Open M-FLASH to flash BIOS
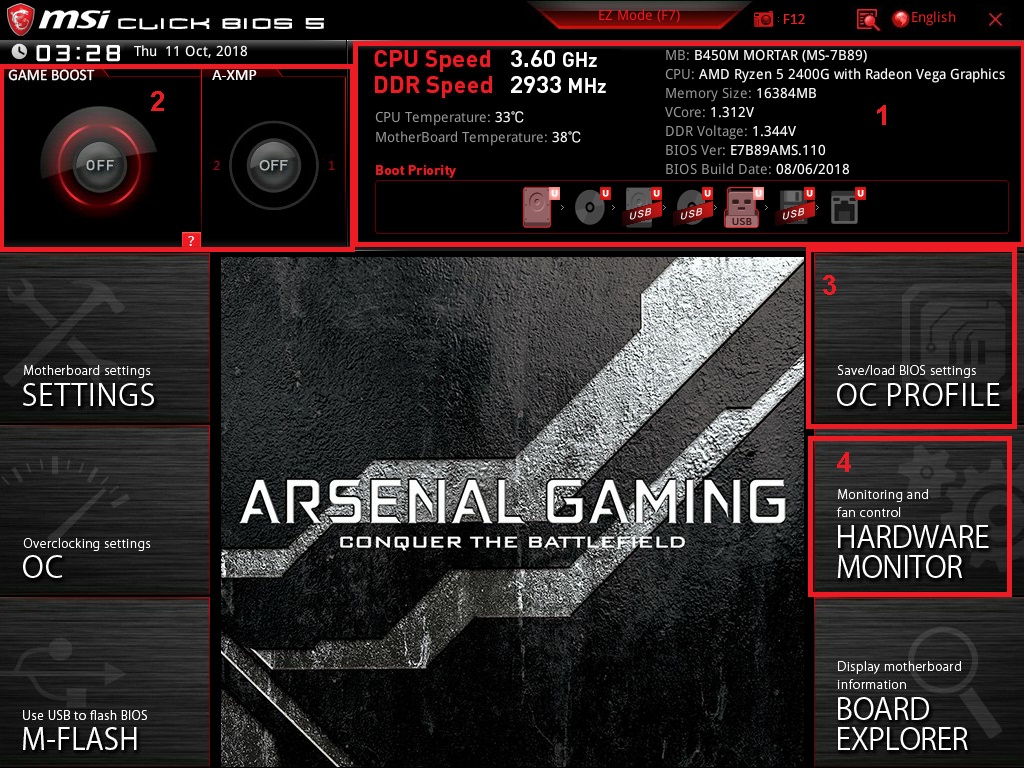The image size is (1024, 768). pos(104,683)
